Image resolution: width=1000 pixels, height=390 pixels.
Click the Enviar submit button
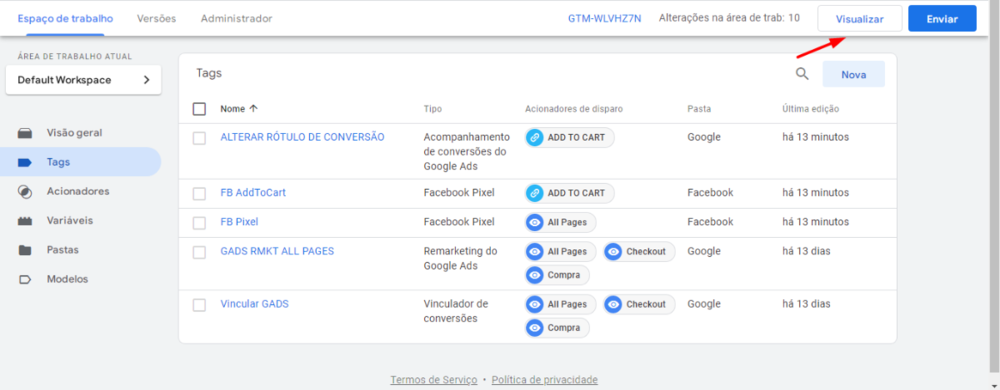[x=942, y=18]
